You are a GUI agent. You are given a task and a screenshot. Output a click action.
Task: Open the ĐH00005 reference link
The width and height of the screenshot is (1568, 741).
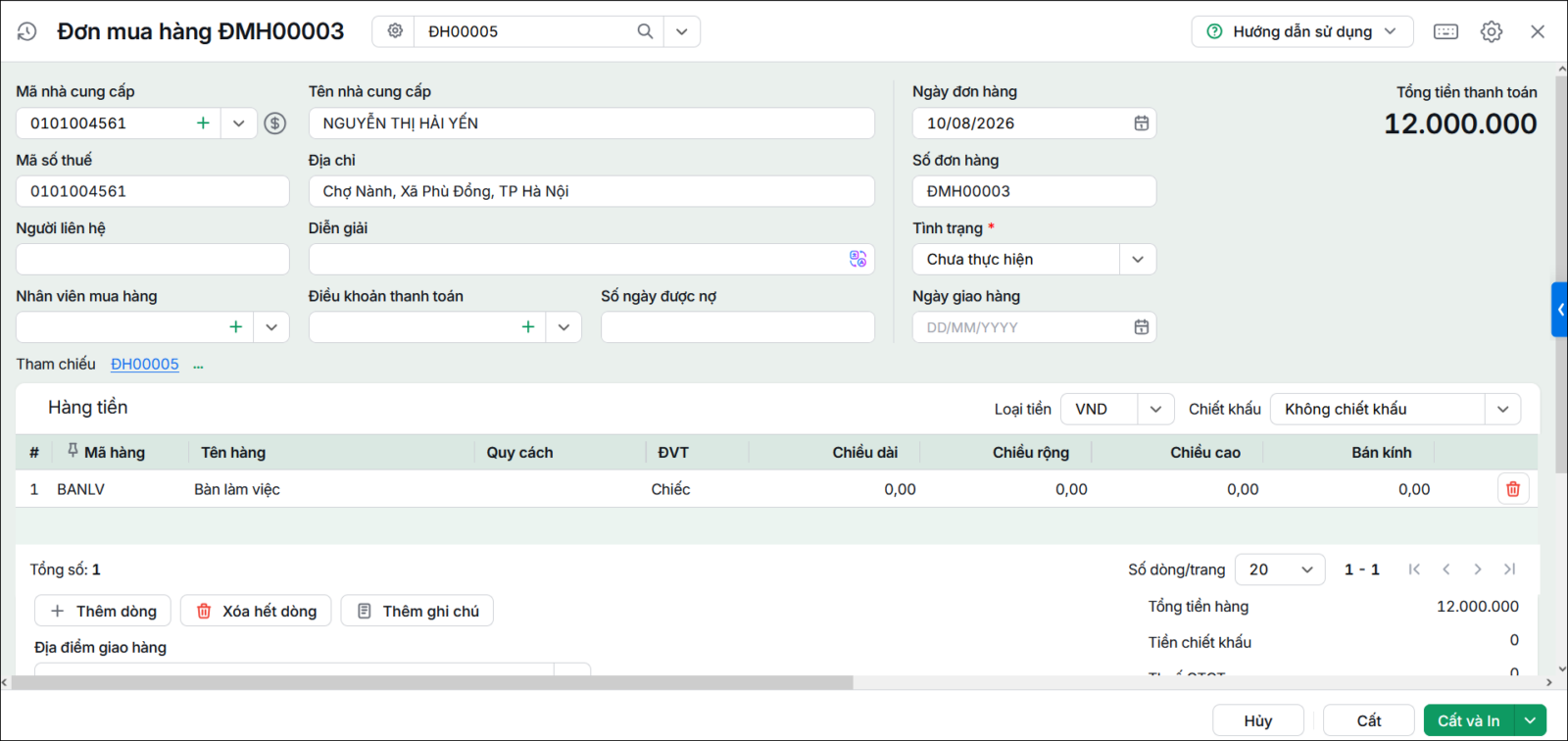(145, 364)
